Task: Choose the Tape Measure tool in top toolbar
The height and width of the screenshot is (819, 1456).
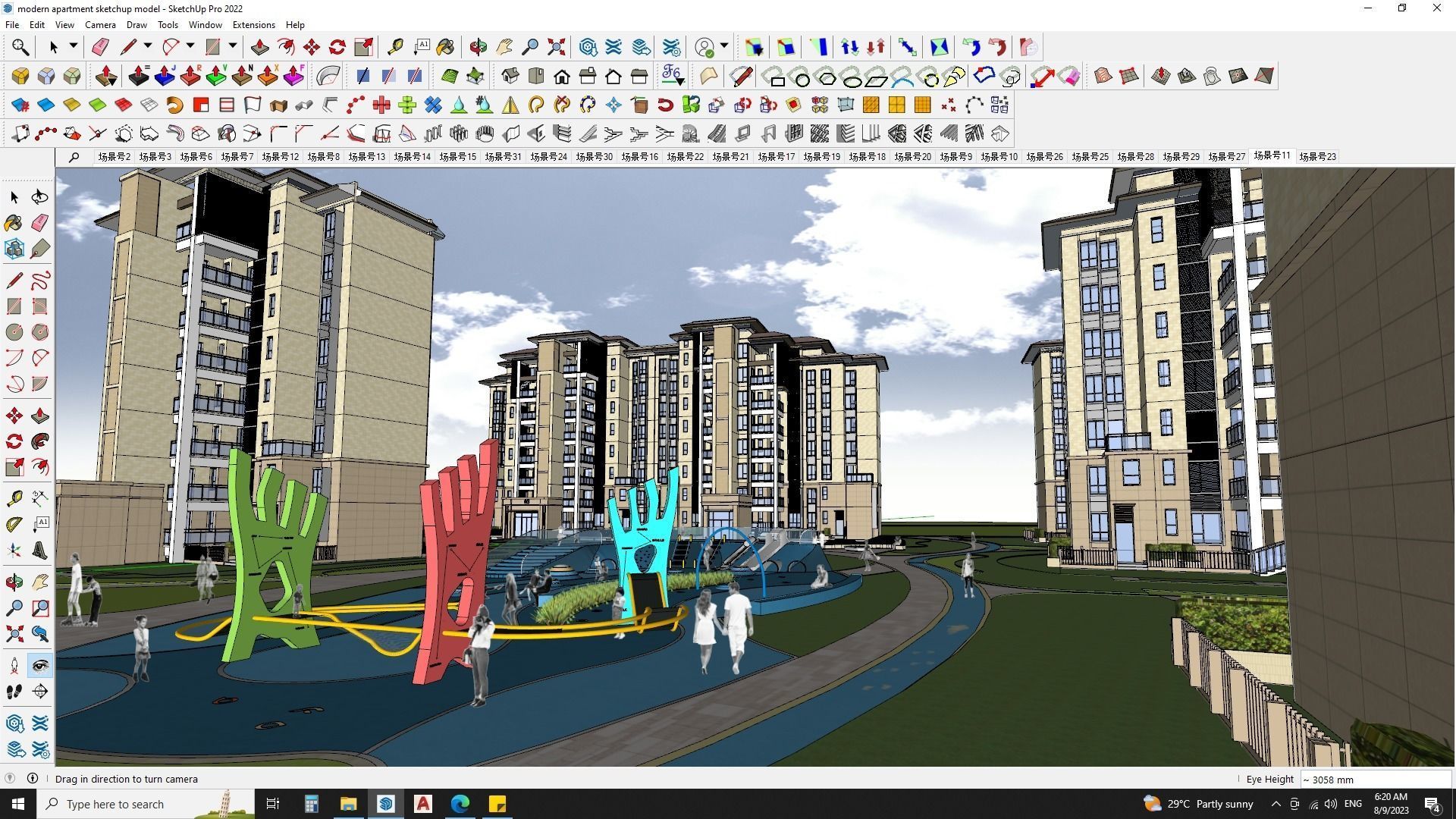Action: click(x=394, y=47)
